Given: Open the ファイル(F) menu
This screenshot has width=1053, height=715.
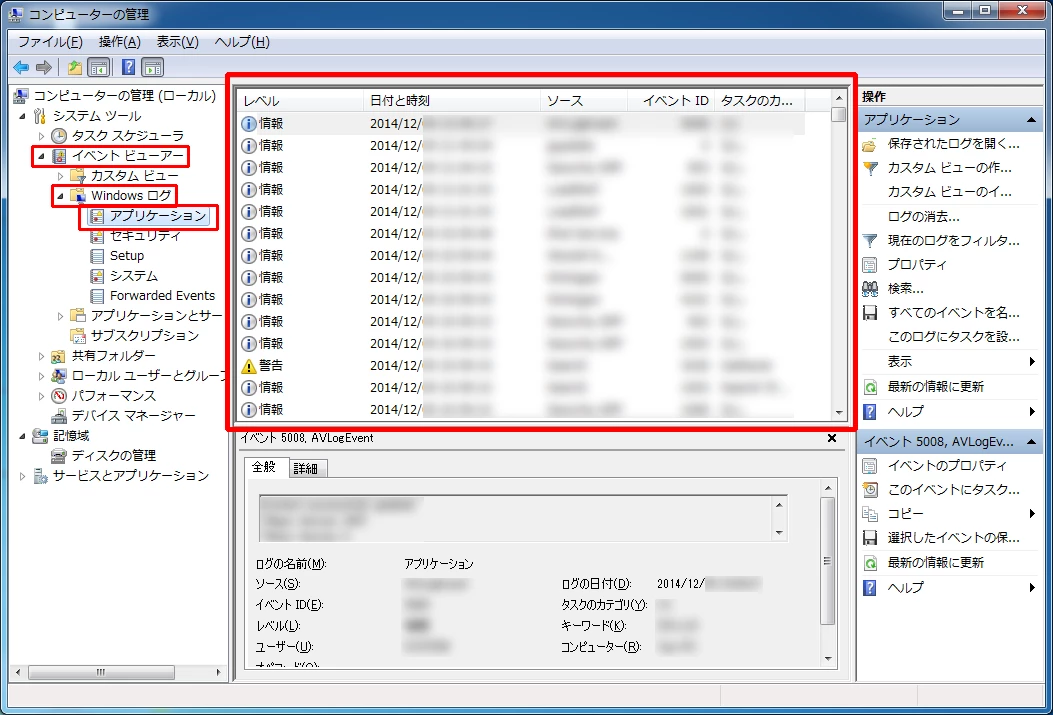Looking at the screenshot, I should tap(50, 42).
